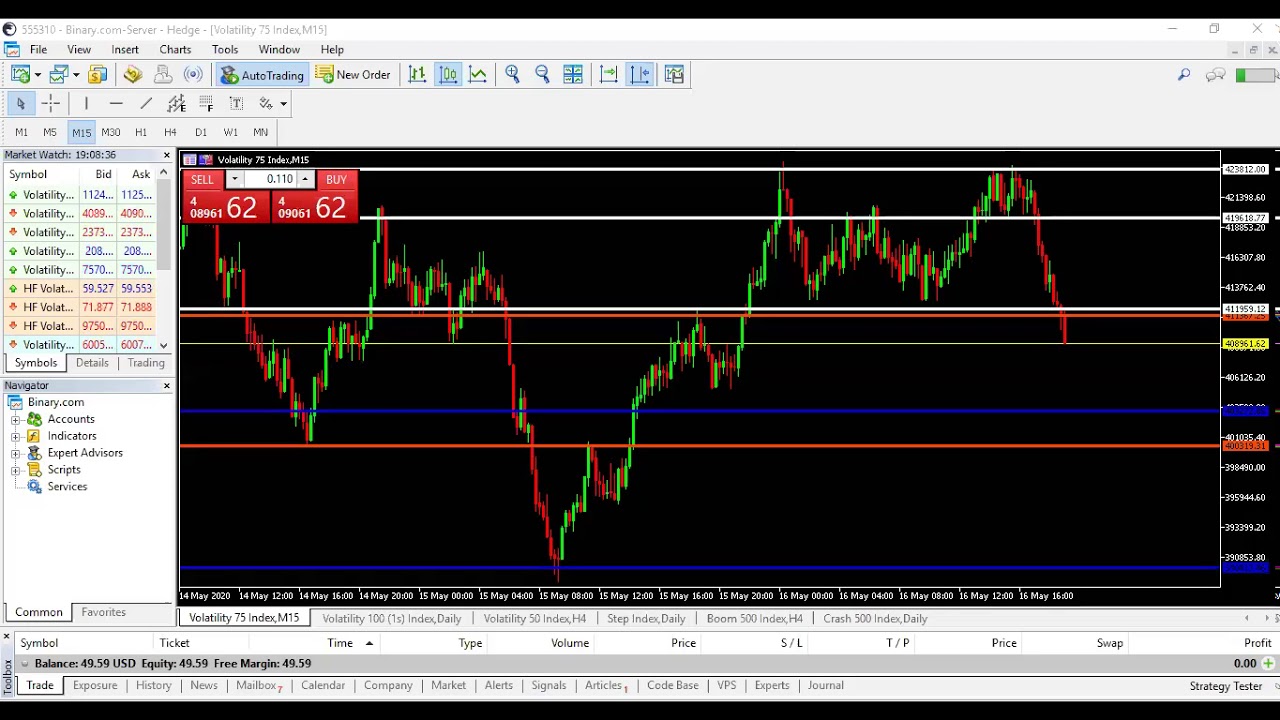The height and width of the screenshot is (720, 1280).
Task: Increase the one-click trade volume
Action: 305,179
